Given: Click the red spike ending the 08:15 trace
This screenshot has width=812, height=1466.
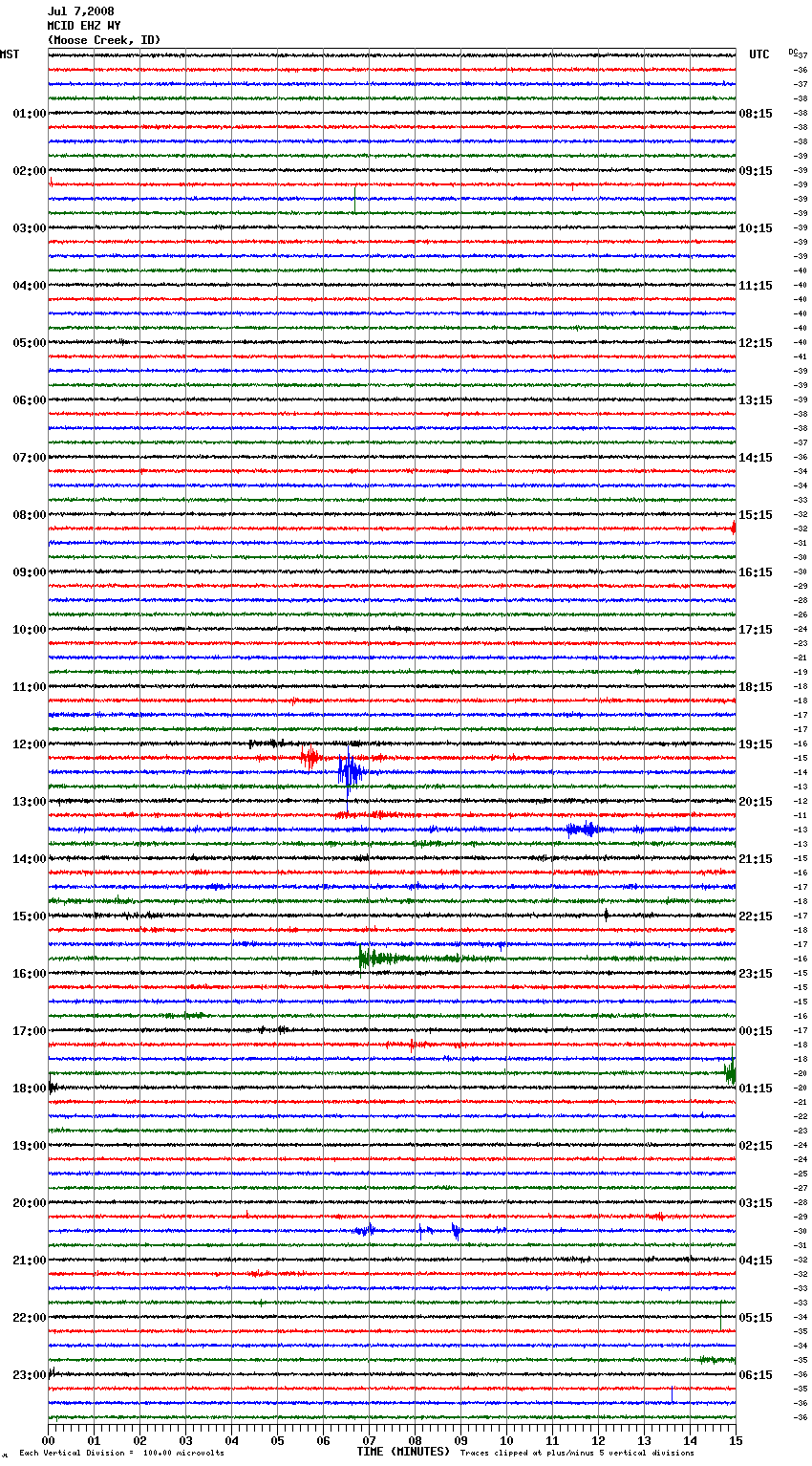Looking at the screenshot, I should point(734,528).
